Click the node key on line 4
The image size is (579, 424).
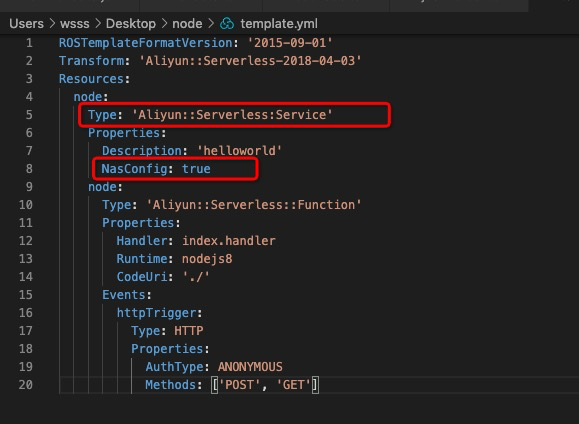[x=88, y=97]
